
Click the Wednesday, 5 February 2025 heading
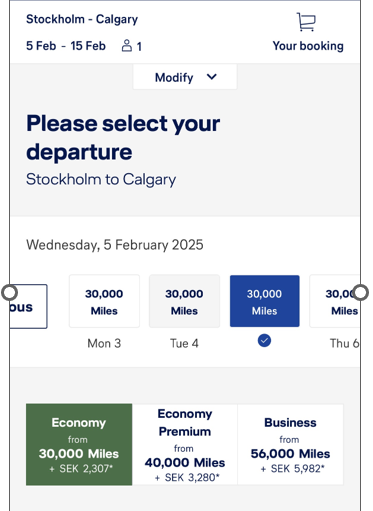point(115,245)
